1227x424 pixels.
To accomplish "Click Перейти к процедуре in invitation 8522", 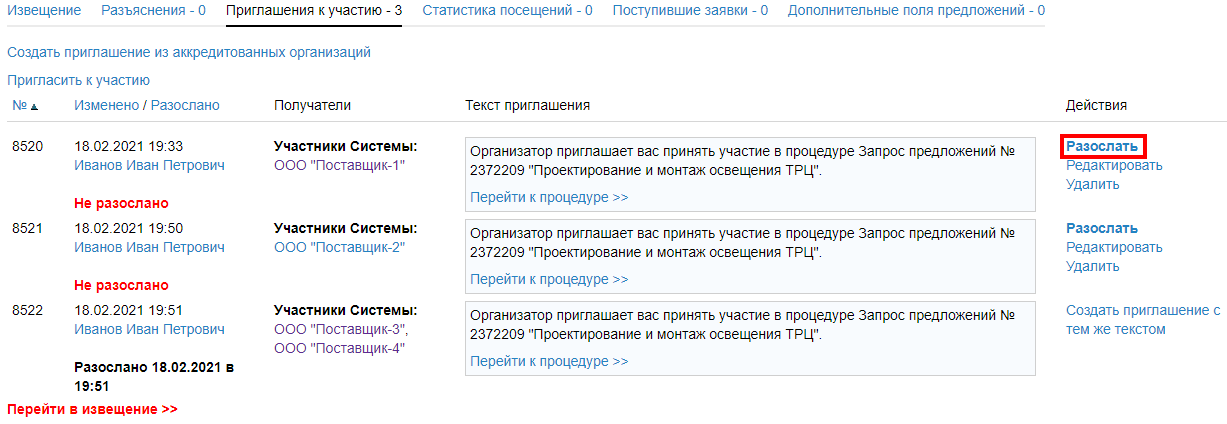I will click(x=549, y=361).
